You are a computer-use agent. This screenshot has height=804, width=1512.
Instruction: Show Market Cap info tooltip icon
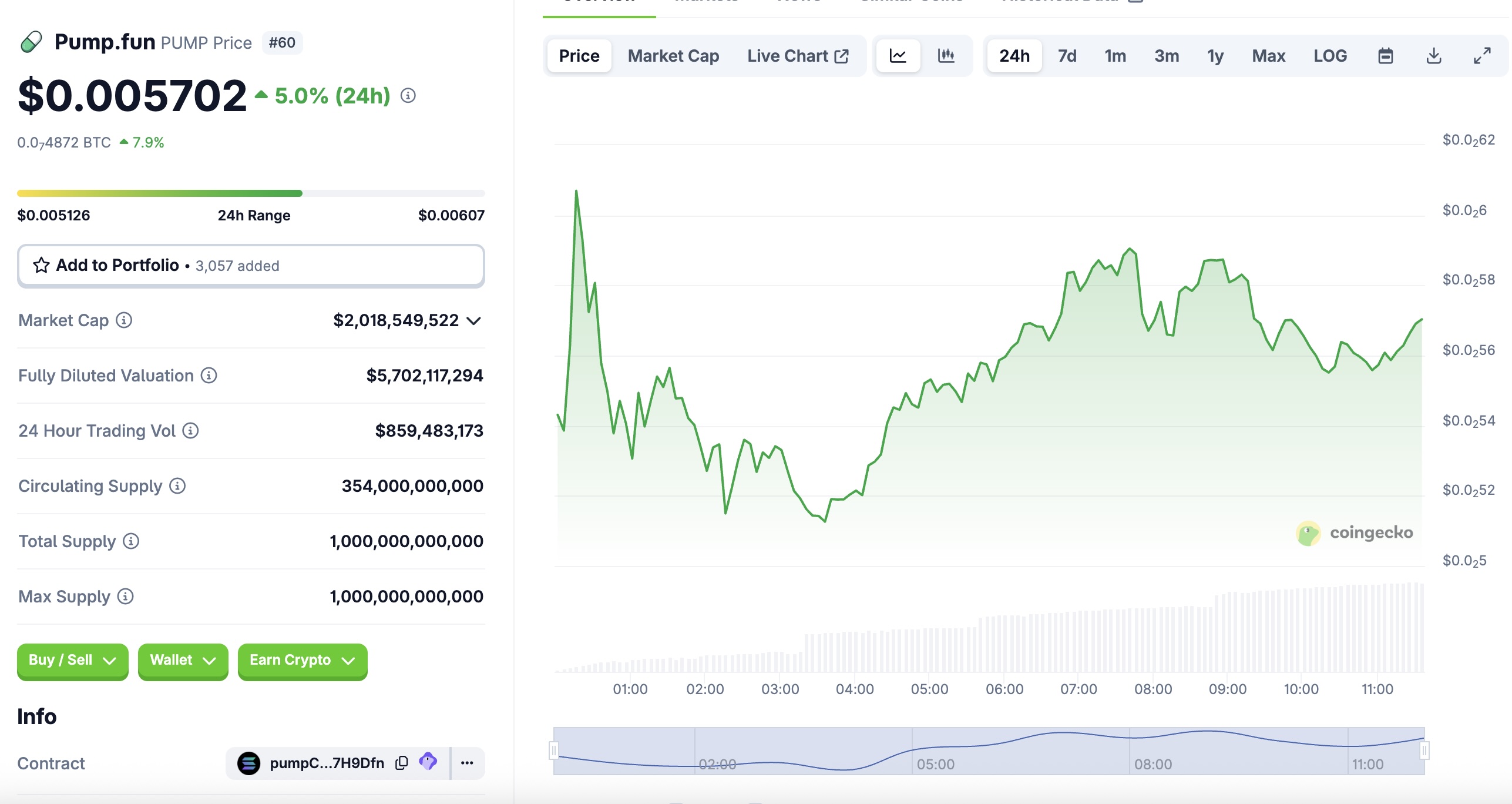pos(123,320)
